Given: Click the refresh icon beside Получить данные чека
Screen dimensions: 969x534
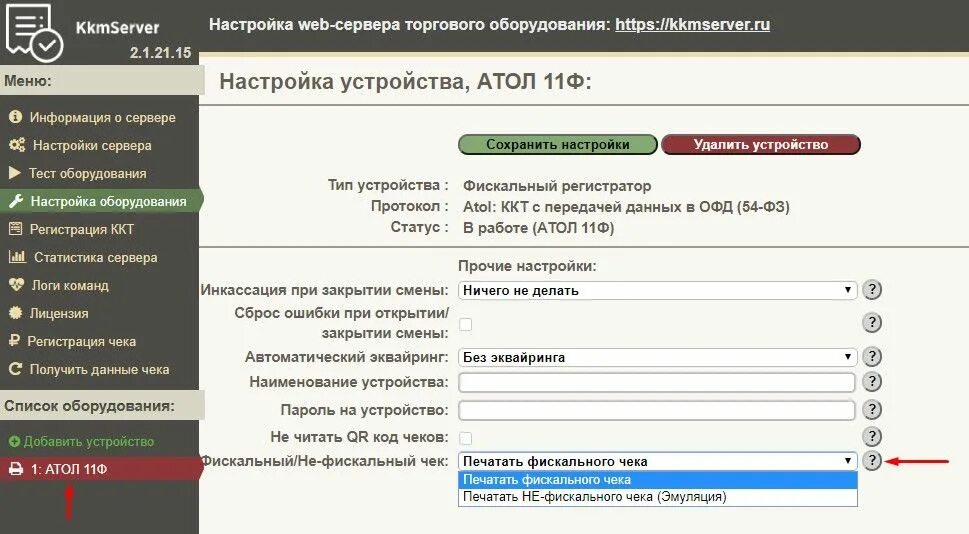Looking at the screenshot, I should coord(15,369).
